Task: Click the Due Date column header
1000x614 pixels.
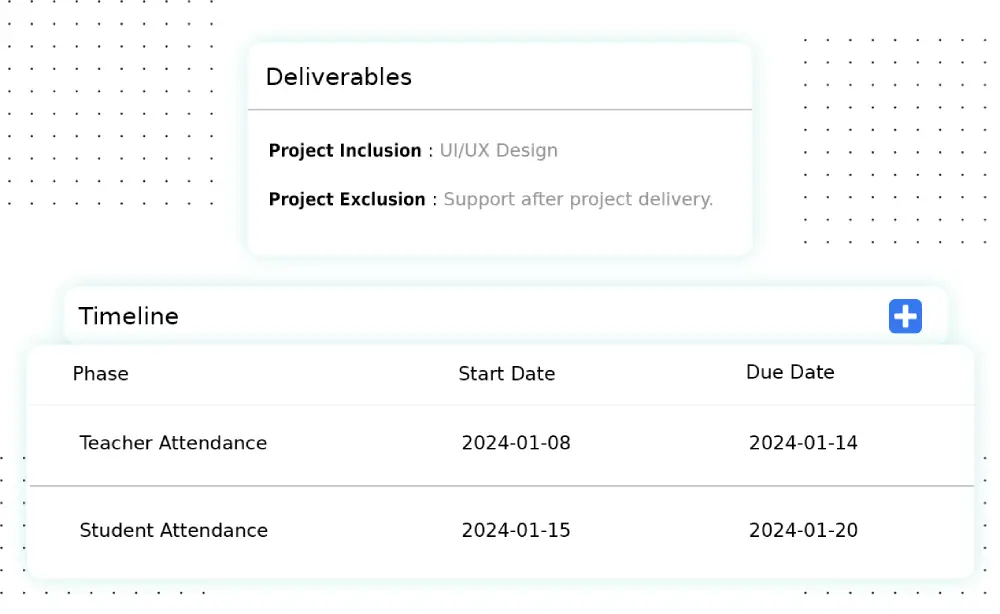Action: click(790, 372)
